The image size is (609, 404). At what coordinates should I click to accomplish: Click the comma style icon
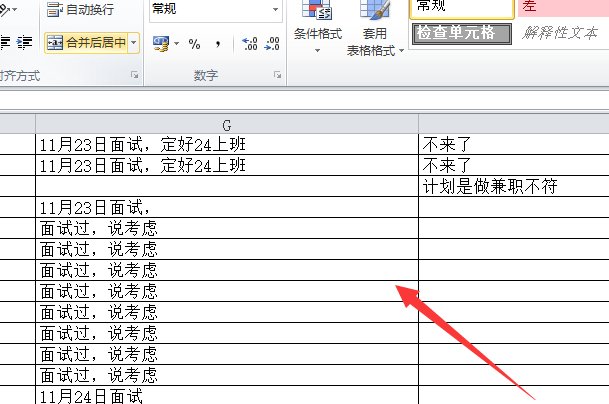(x=218, y=44)
